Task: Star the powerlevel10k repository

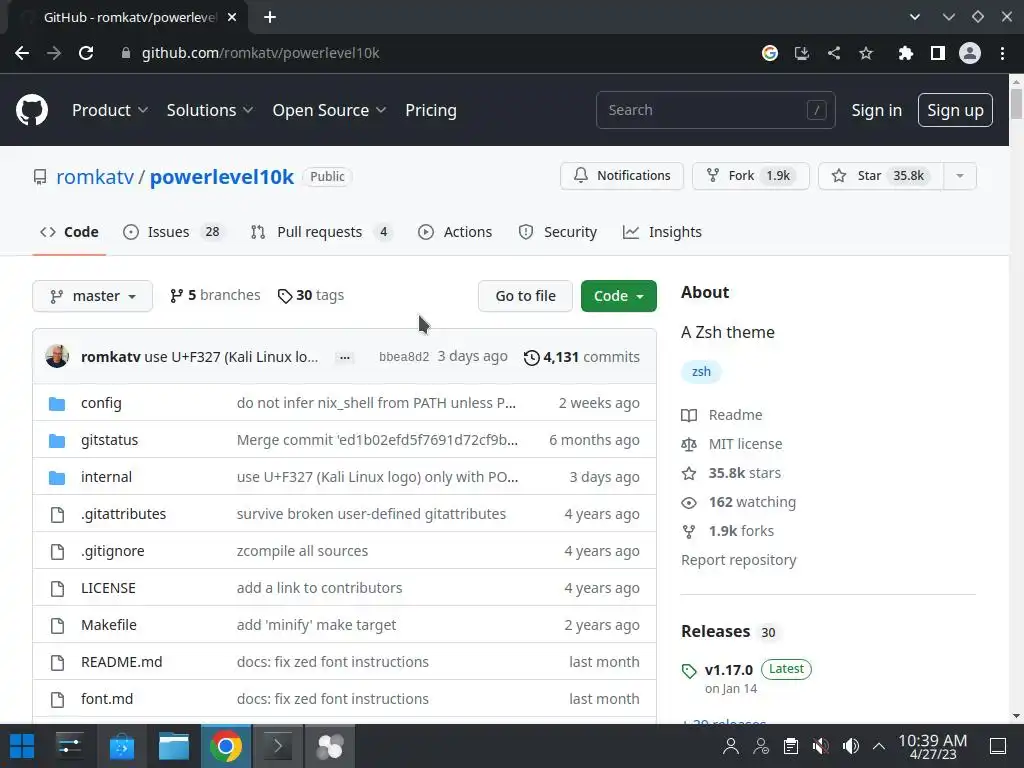Action: 880,176
